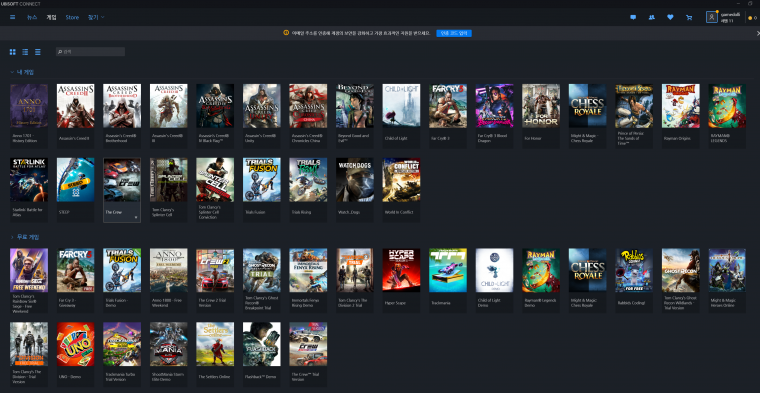Image resolution: width=760 pixels, height=393 pixels.
Task: Open the Store tab
Action: [x=72, y=17]
